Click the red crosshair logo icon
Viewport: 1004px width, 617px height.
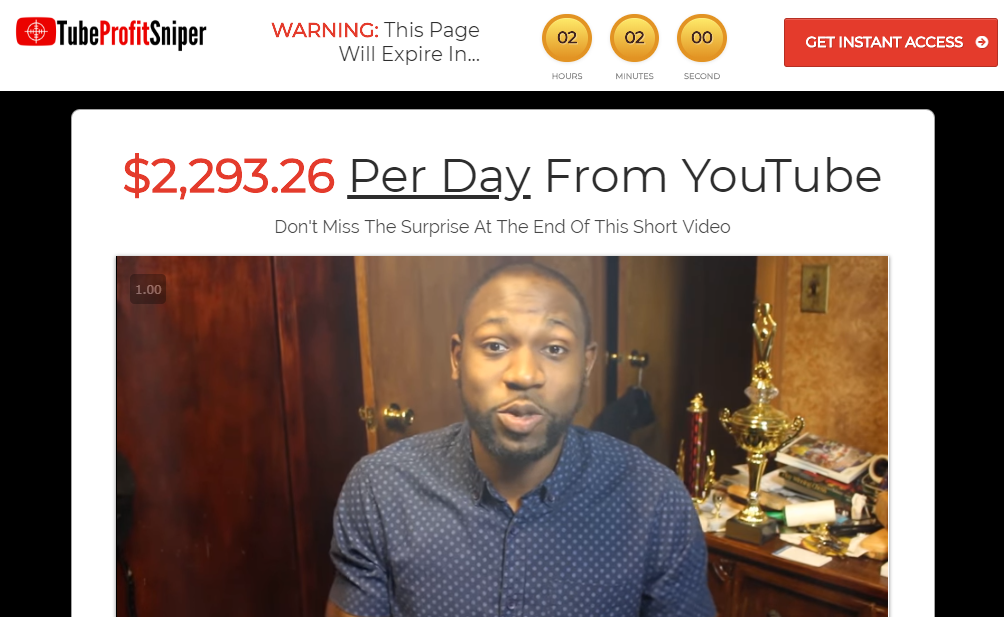[x=36, y=31]
